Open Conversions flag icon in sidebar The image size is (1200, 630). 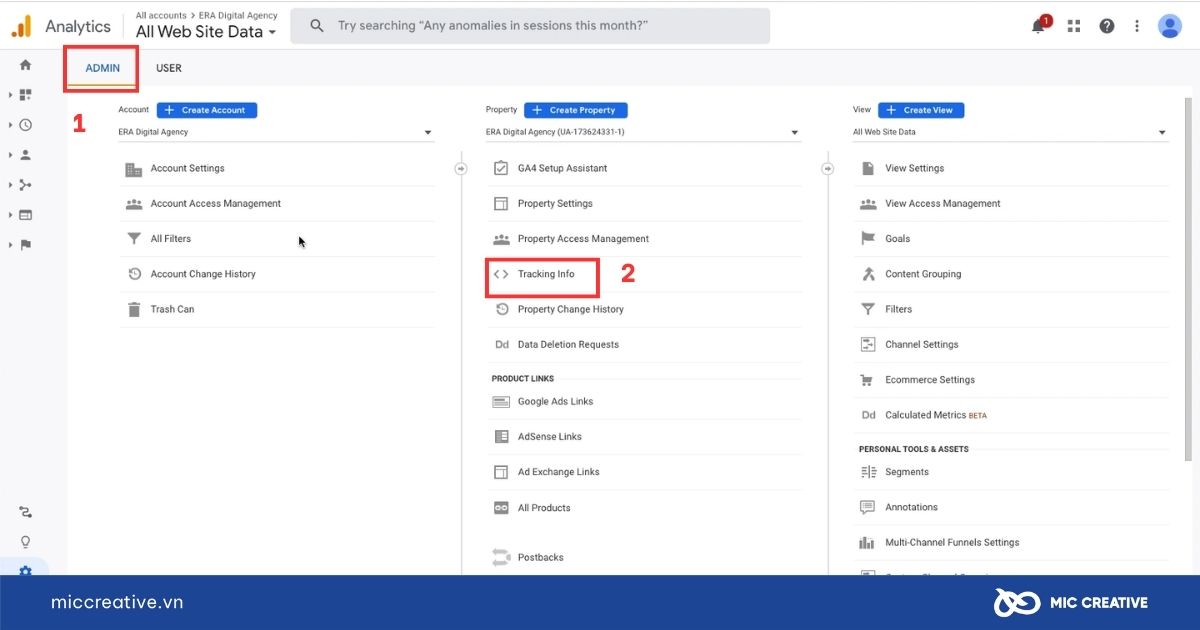(x=26, y=245)
